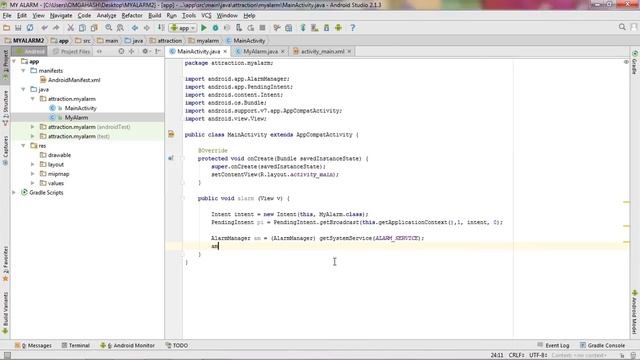Screen dimensions: 640x360
Task: Click the Collapse All icon in the project panel
Action: click(x=132, y=51)
